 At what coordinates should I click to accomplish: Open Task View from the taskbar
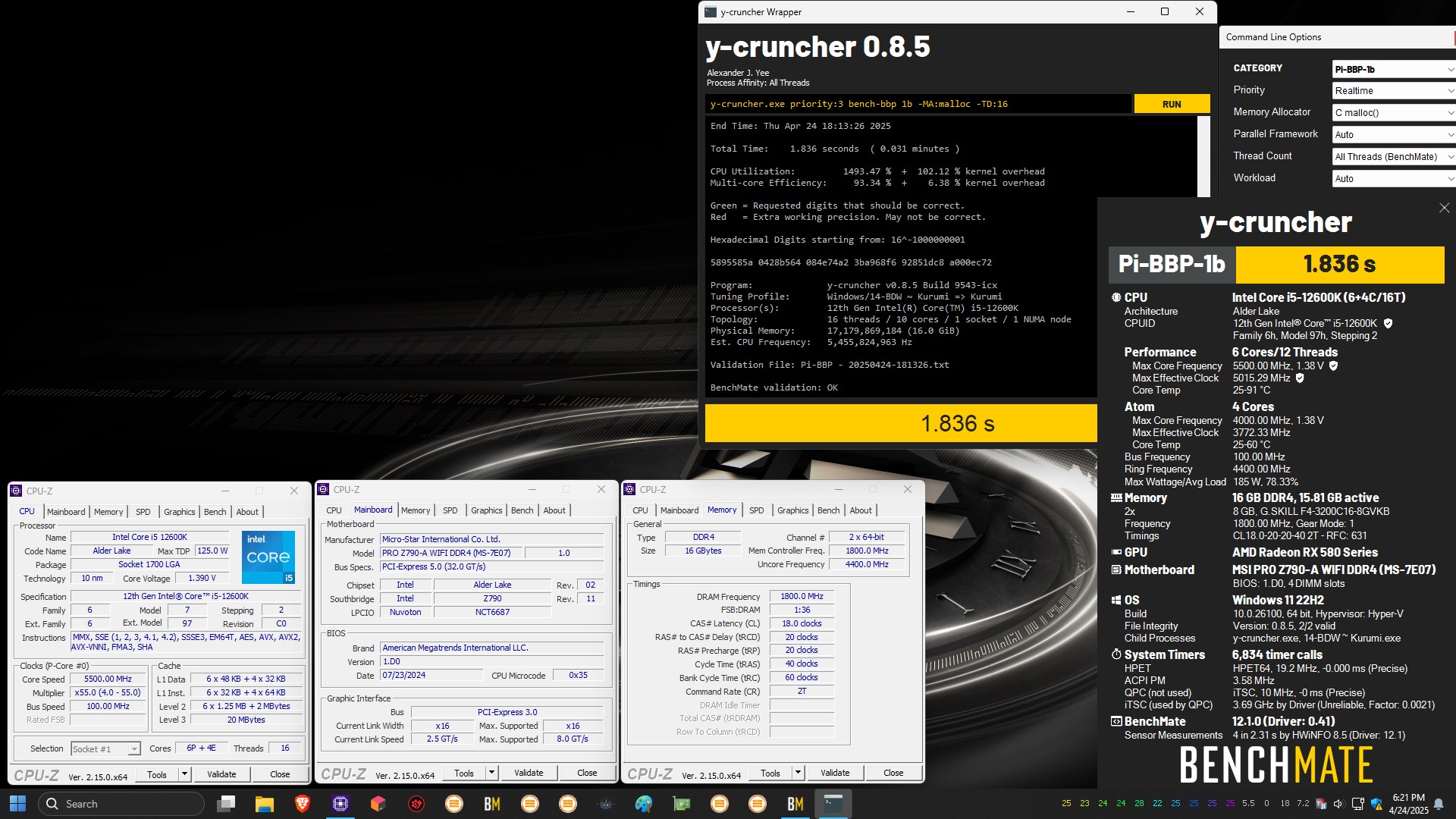click(x=226, y=804)
